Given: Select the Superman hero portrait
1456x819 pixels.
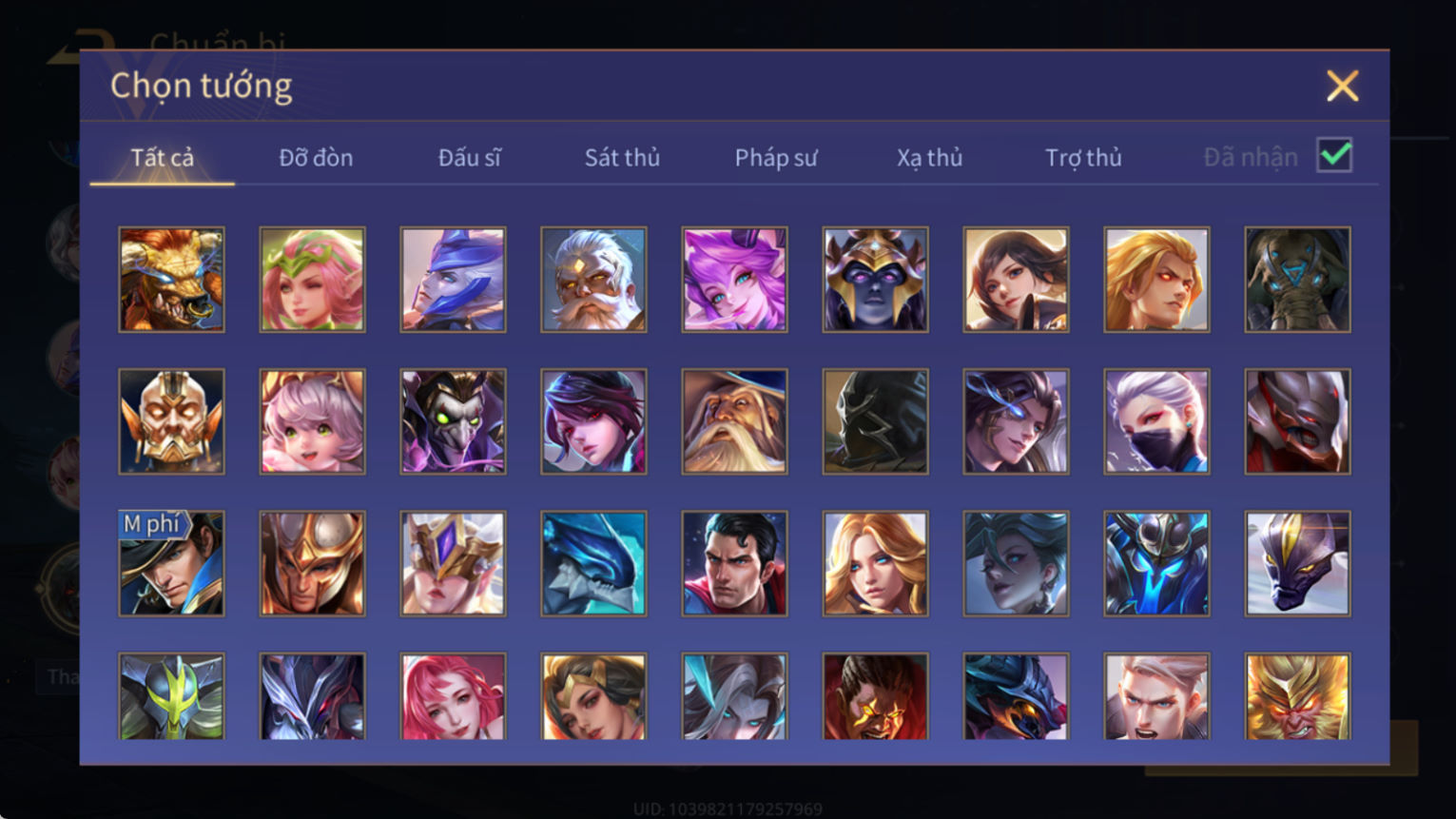Looking at the screenshot, I should pos(734,563).
